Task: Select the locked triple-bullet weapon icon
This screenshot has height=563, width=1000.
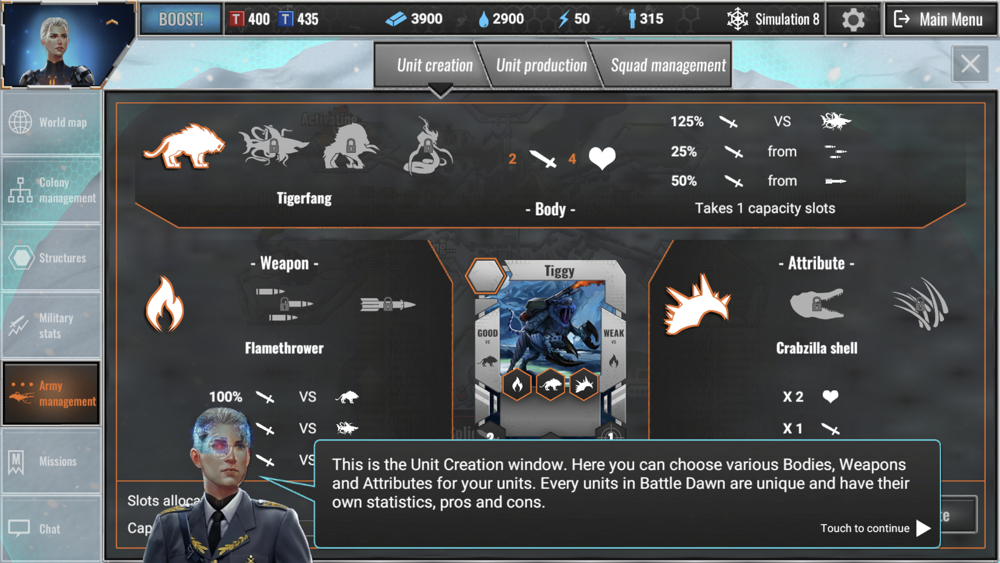Action: pyautogui.click(x=283, y=305)
